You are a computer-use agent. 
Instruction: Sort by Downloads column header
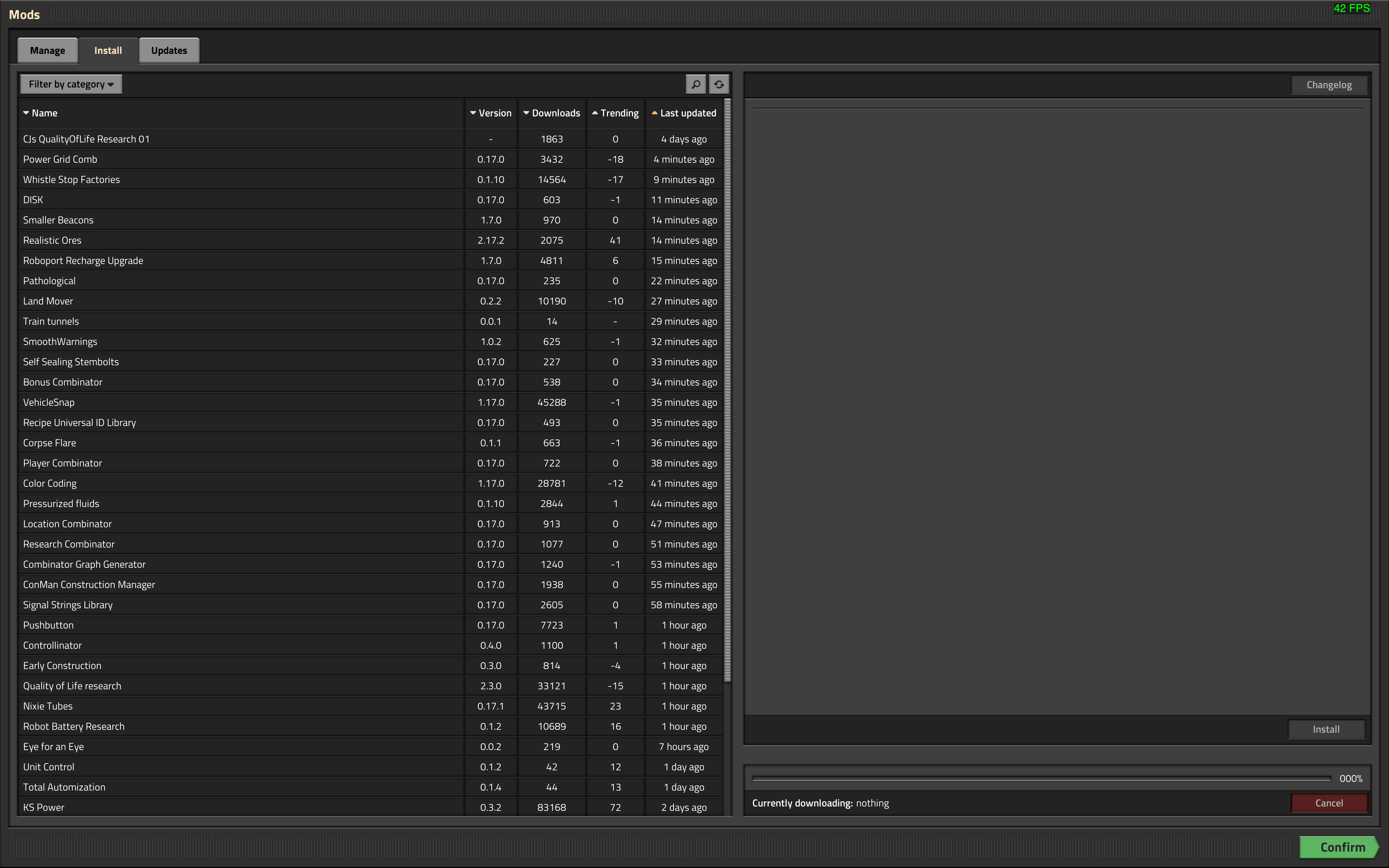click(552, 113)
